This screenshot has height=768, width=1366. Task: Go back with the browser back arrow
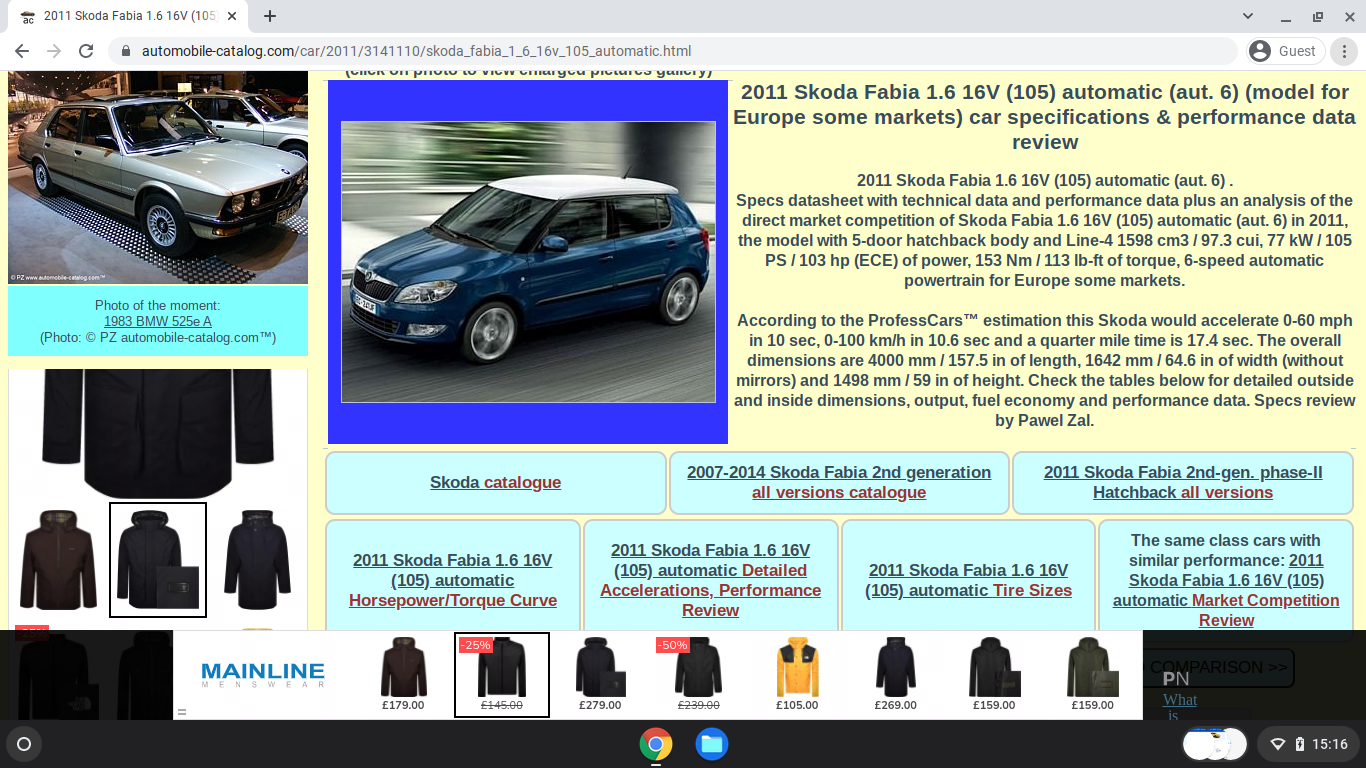tap(22, 51)
